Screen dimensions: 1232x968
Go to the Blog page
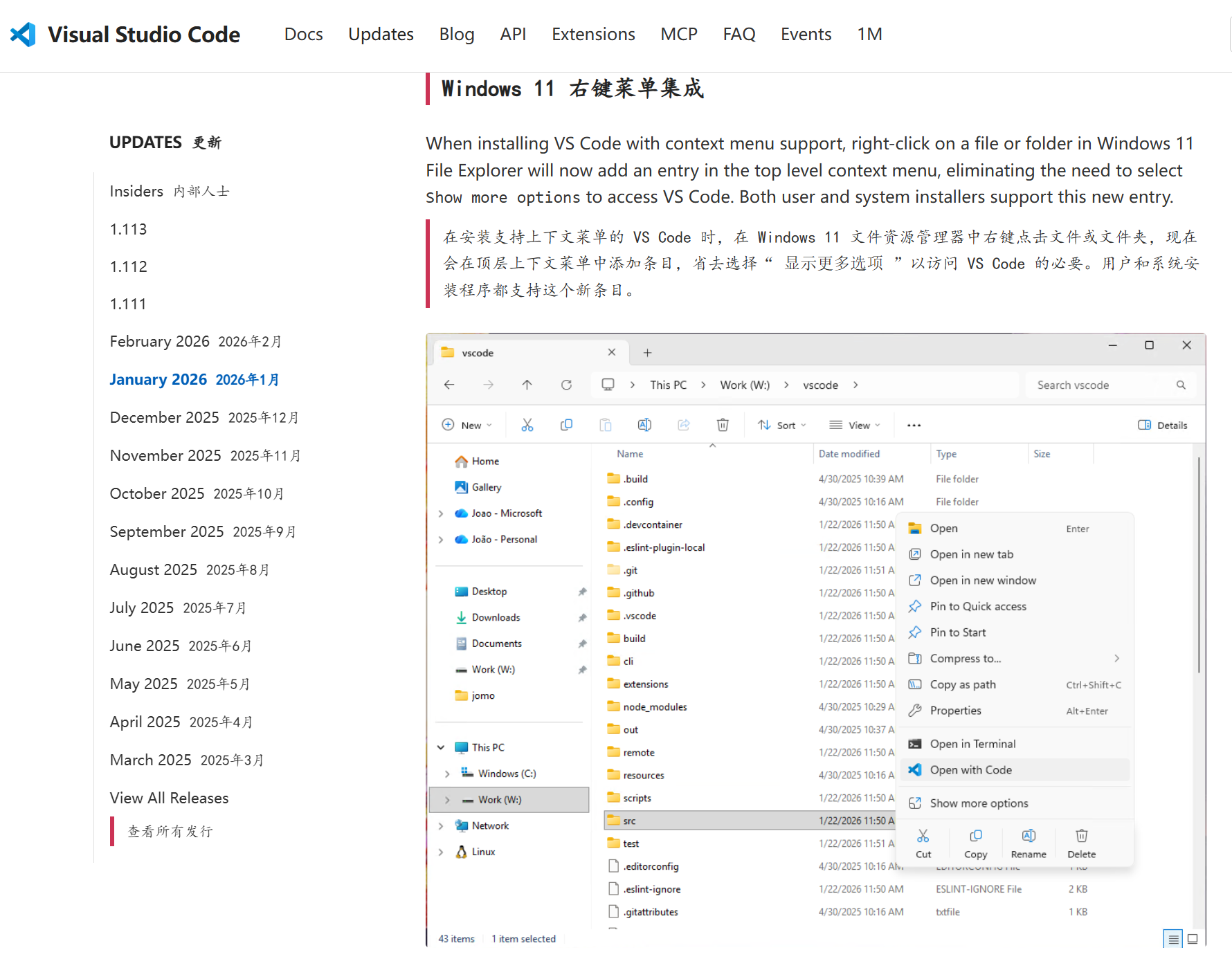pyautogui.click(x=457, y=35)
